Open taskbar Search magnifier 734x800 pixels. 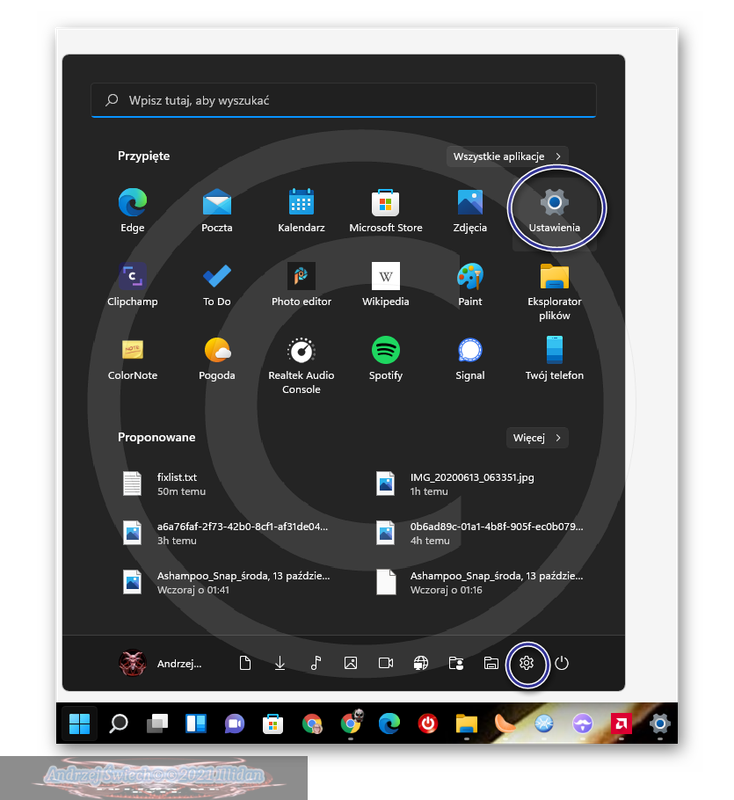pos(118,723)
